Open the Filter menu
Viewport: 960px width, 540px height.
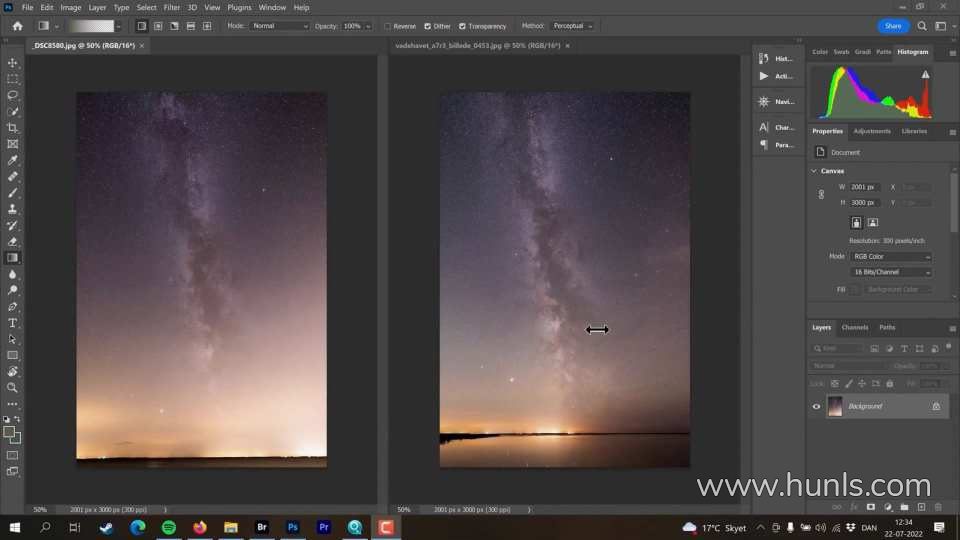172,7
